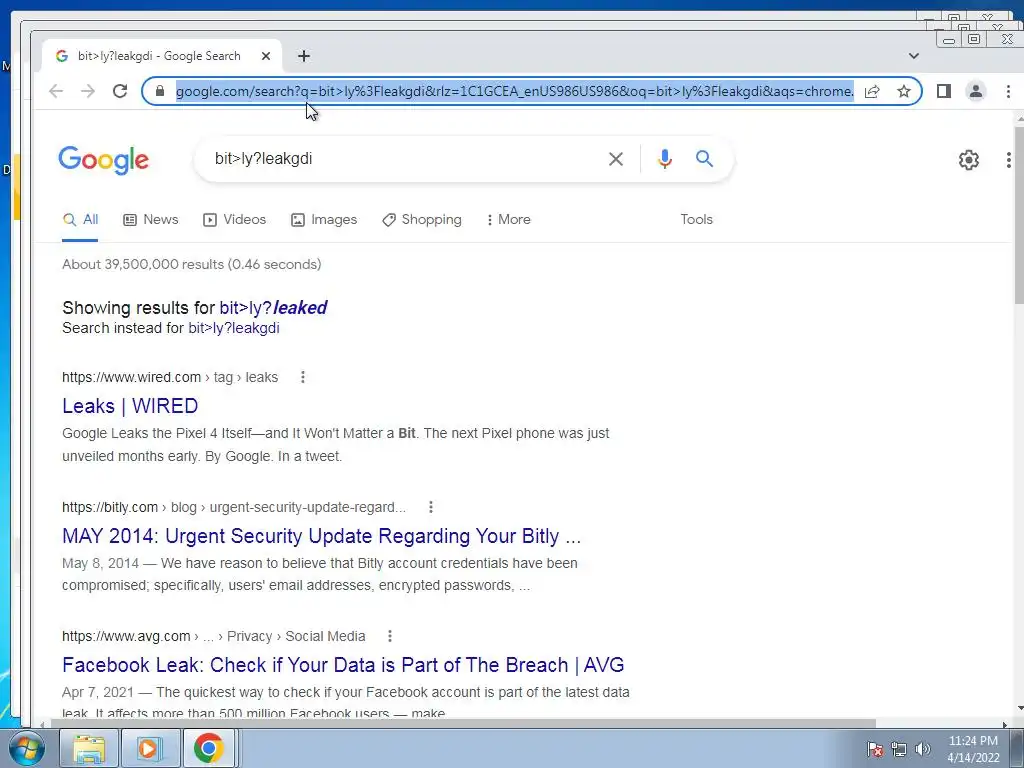Viewport: 1024px width, 768px height.
Task: Open Facebook Leak AVG result
Action: (343, 665)
